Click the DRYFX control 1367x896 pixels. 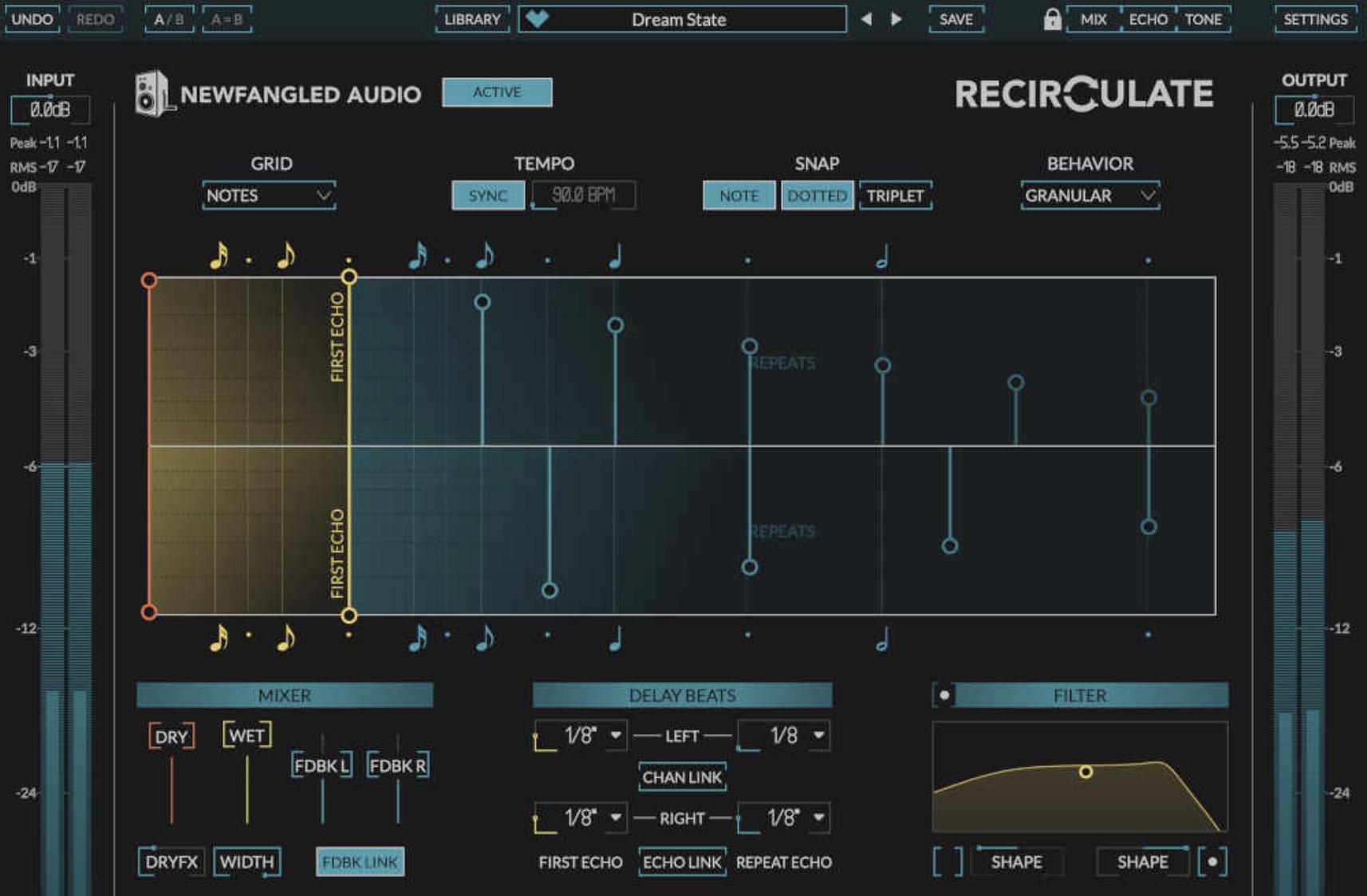coord(171,862)
